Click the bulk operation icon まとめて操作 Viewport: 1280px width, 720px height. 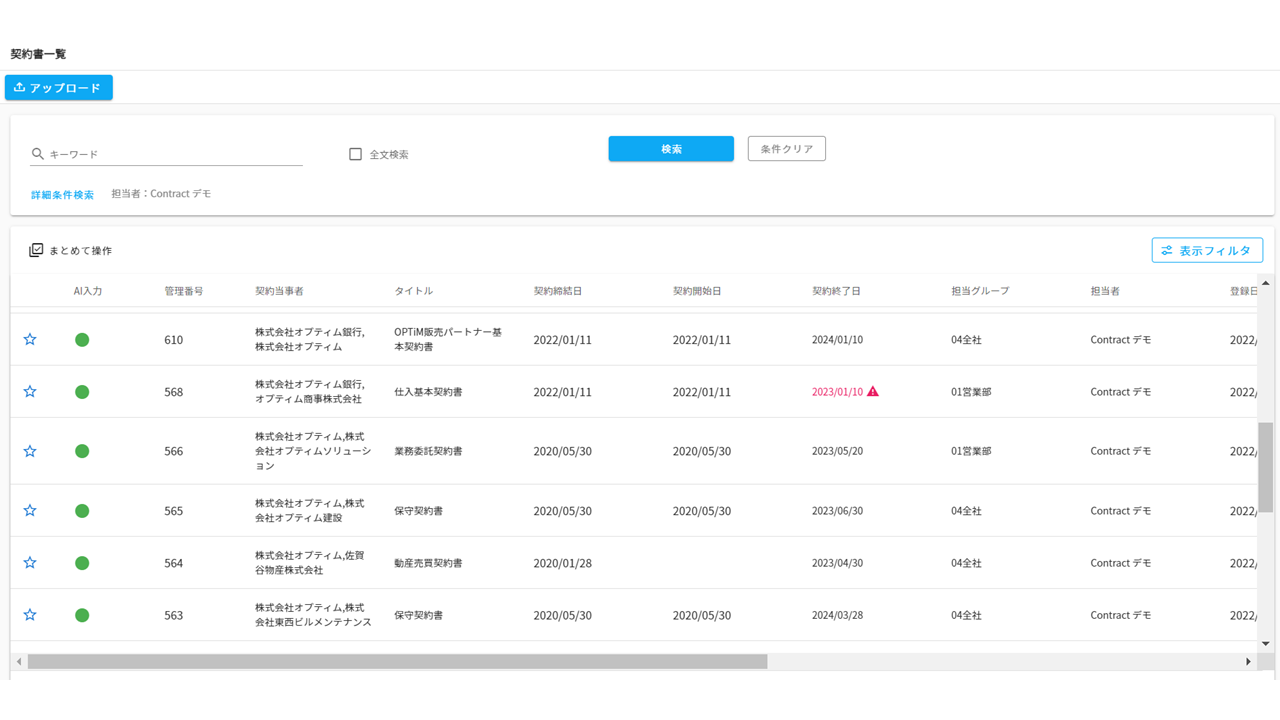(36, 250)
